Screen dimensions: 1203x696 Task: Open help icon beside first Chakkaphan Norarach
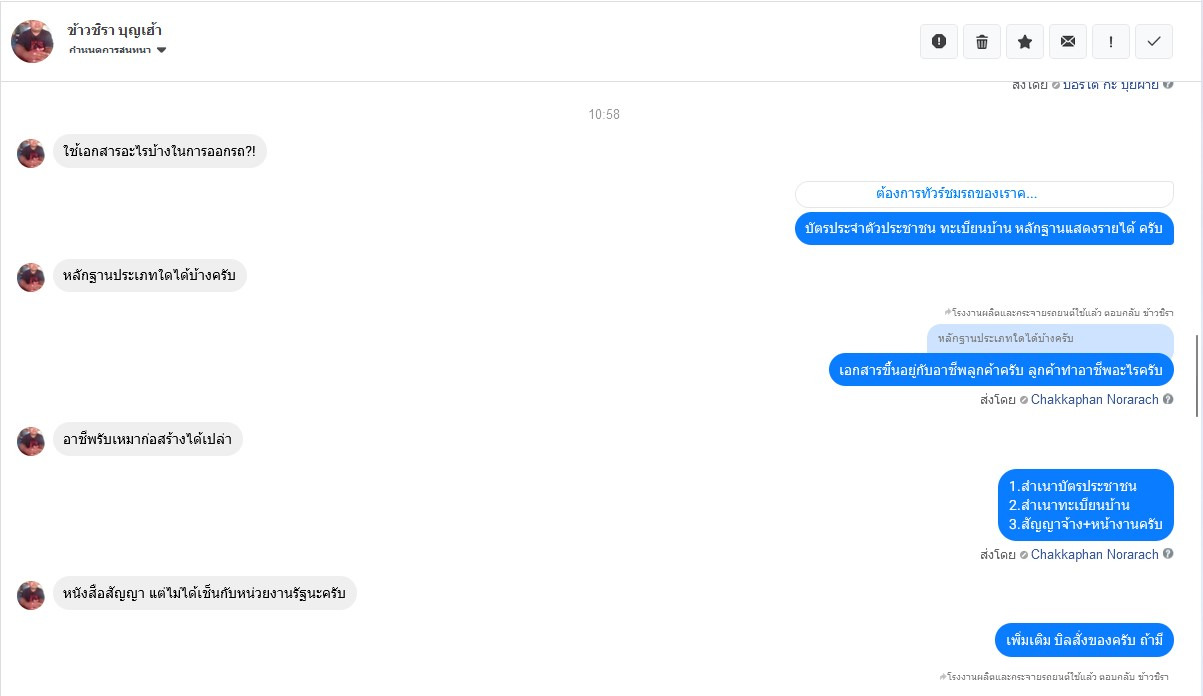(x=1168, y=400)
